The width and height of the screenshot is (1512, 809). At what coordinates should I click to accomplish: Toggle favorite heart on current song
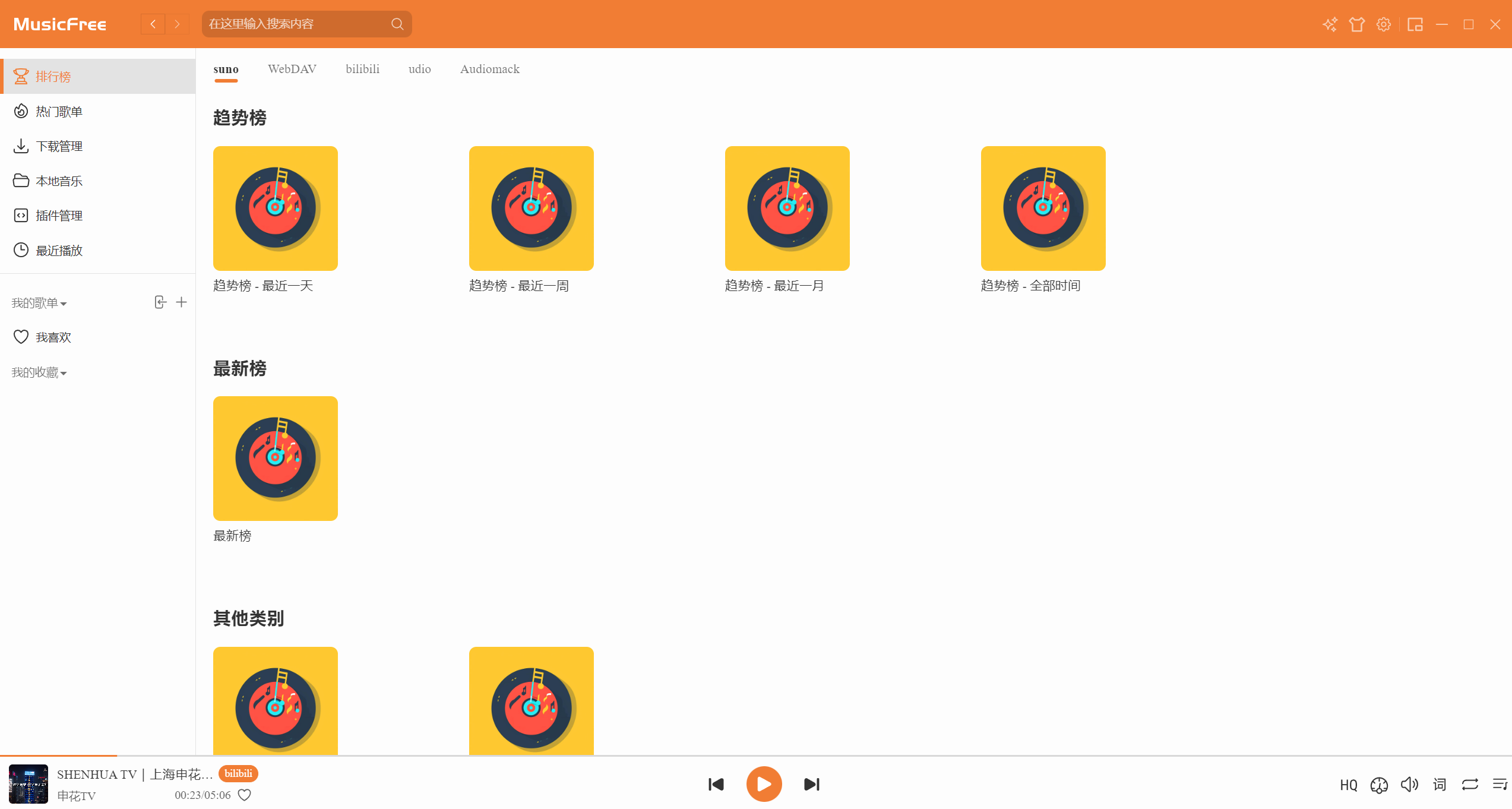click(x=245, y=795)
